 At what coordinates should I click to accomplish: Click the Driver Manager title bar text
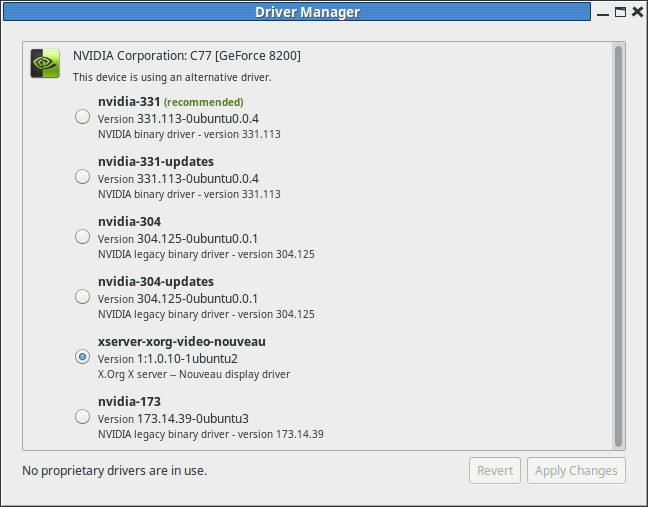point(307,12)
